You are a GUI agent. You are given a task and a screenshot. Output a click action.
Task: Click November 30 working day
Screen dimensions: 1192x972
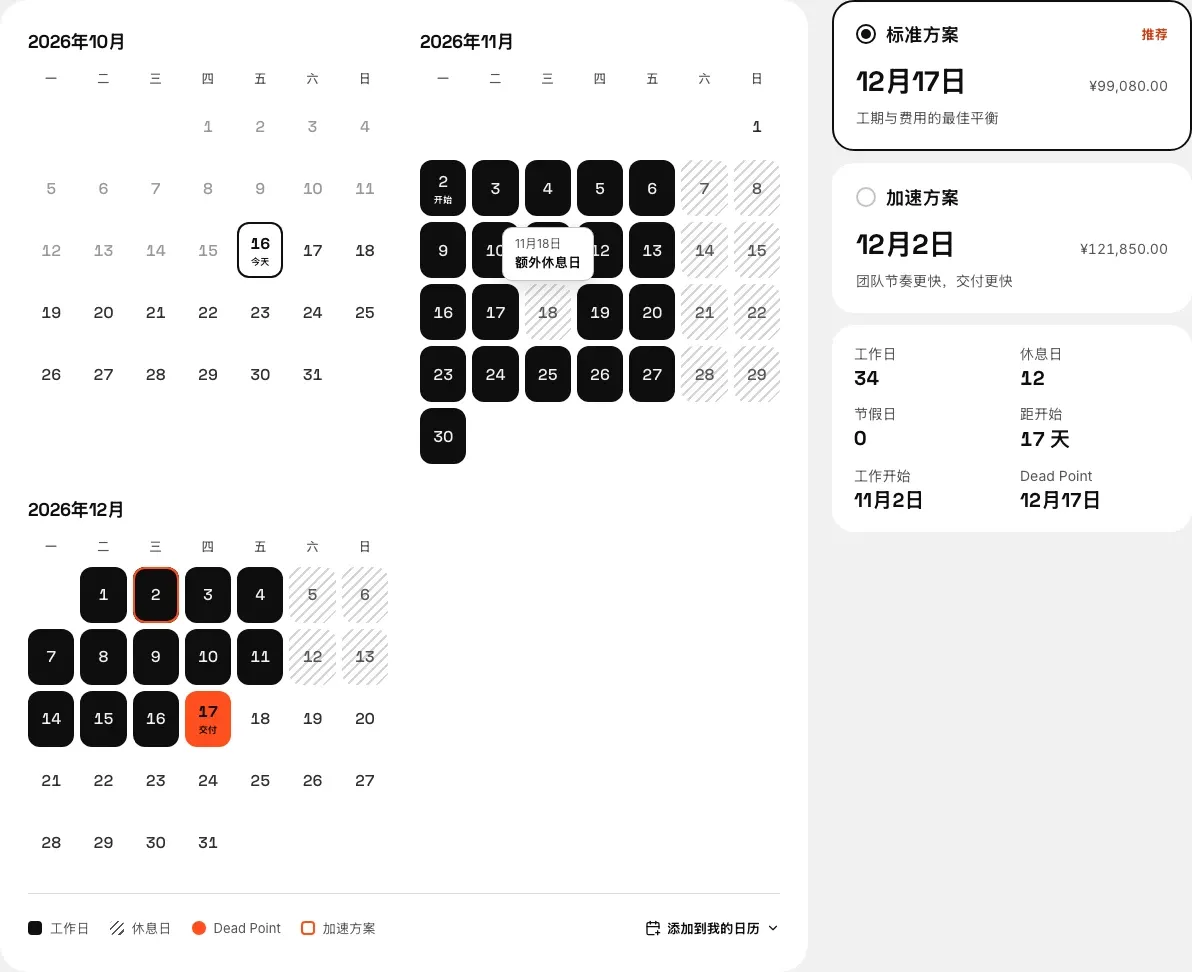(x=442, y=436)
